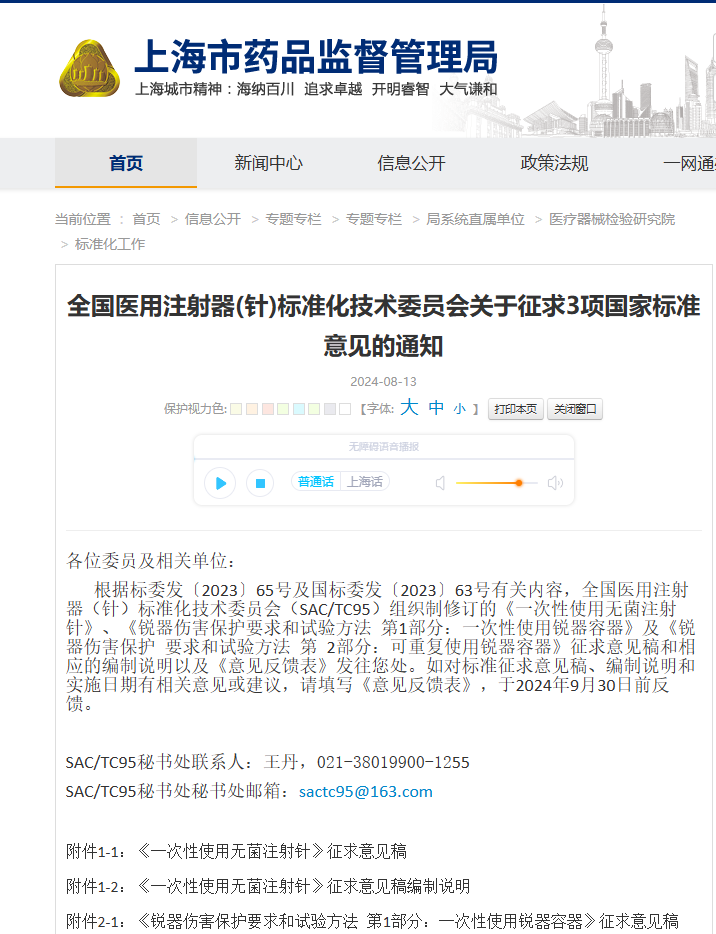The image size is (716, 934).
Task: Open the 首页 navigation tab
Action: [x=126, y=163]
